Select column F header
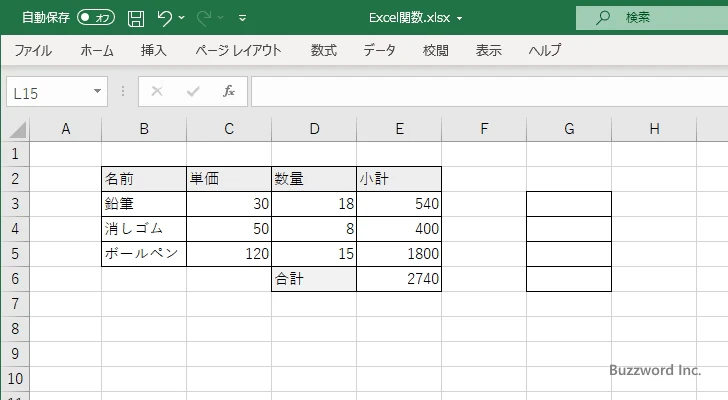The width and height of the screenshot is (728, 400). 484,129
